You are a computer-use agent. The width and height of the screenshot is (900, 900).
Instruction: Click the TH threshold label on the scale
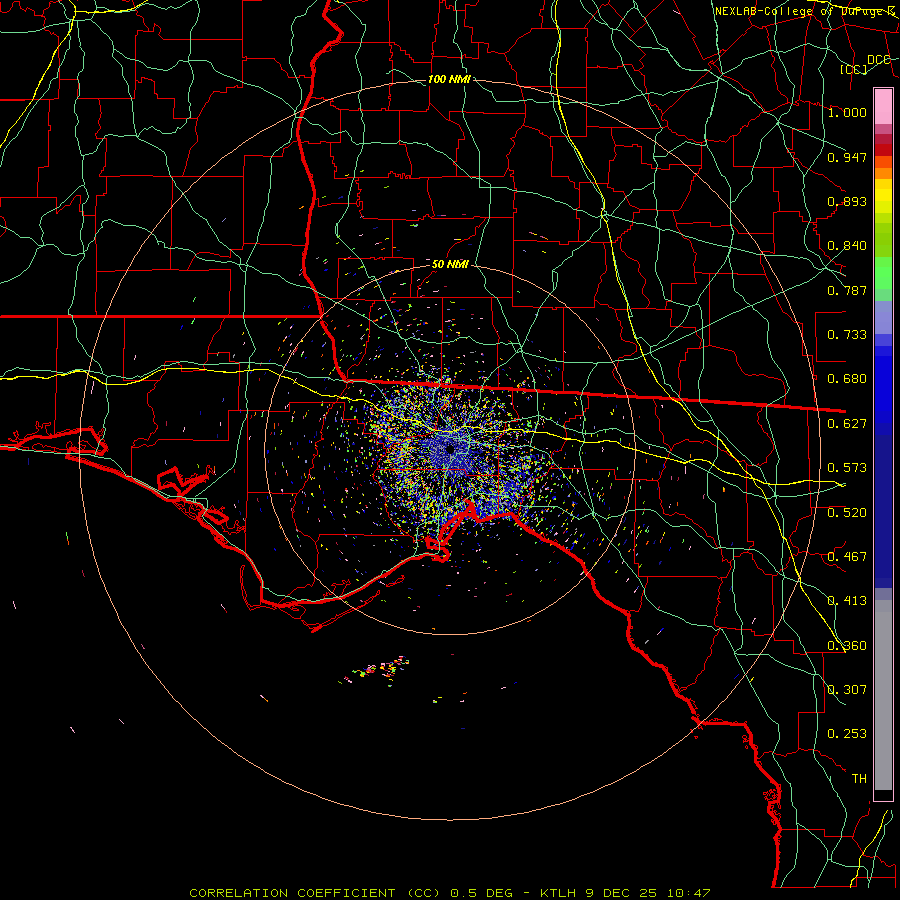859,779
